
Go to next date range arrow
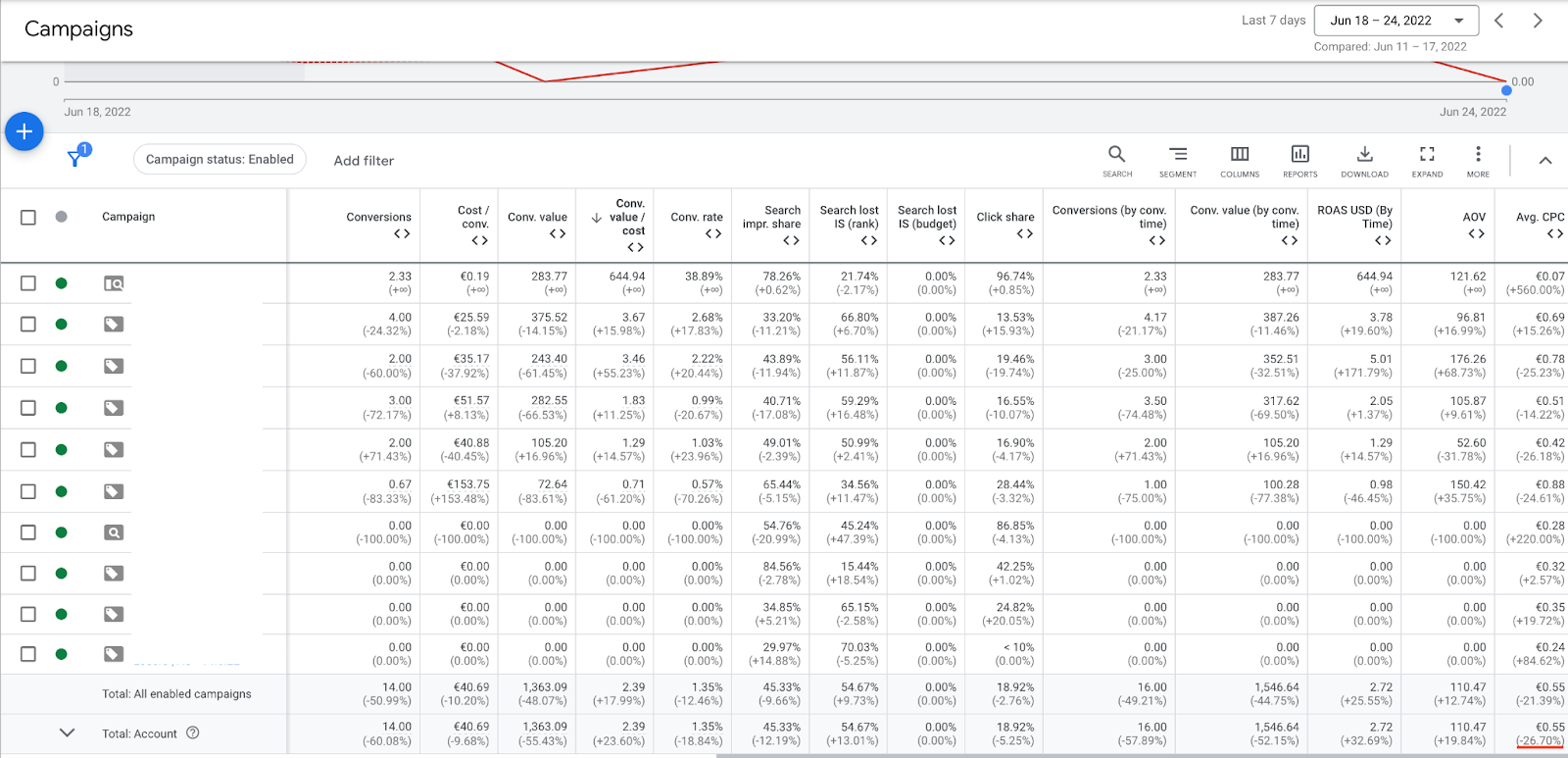tap(1538, 21)
